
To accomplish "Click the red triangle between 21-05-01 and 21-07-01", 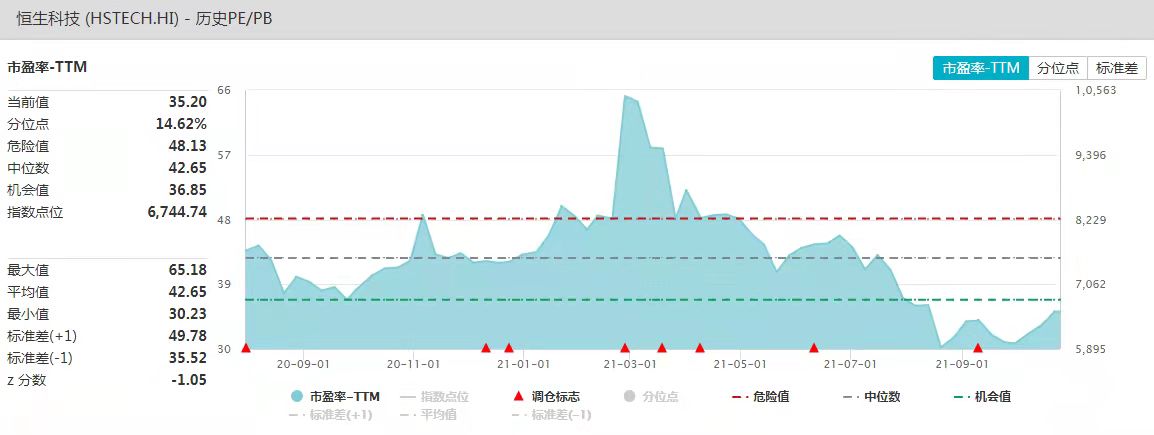I will (x=814, y=347).
